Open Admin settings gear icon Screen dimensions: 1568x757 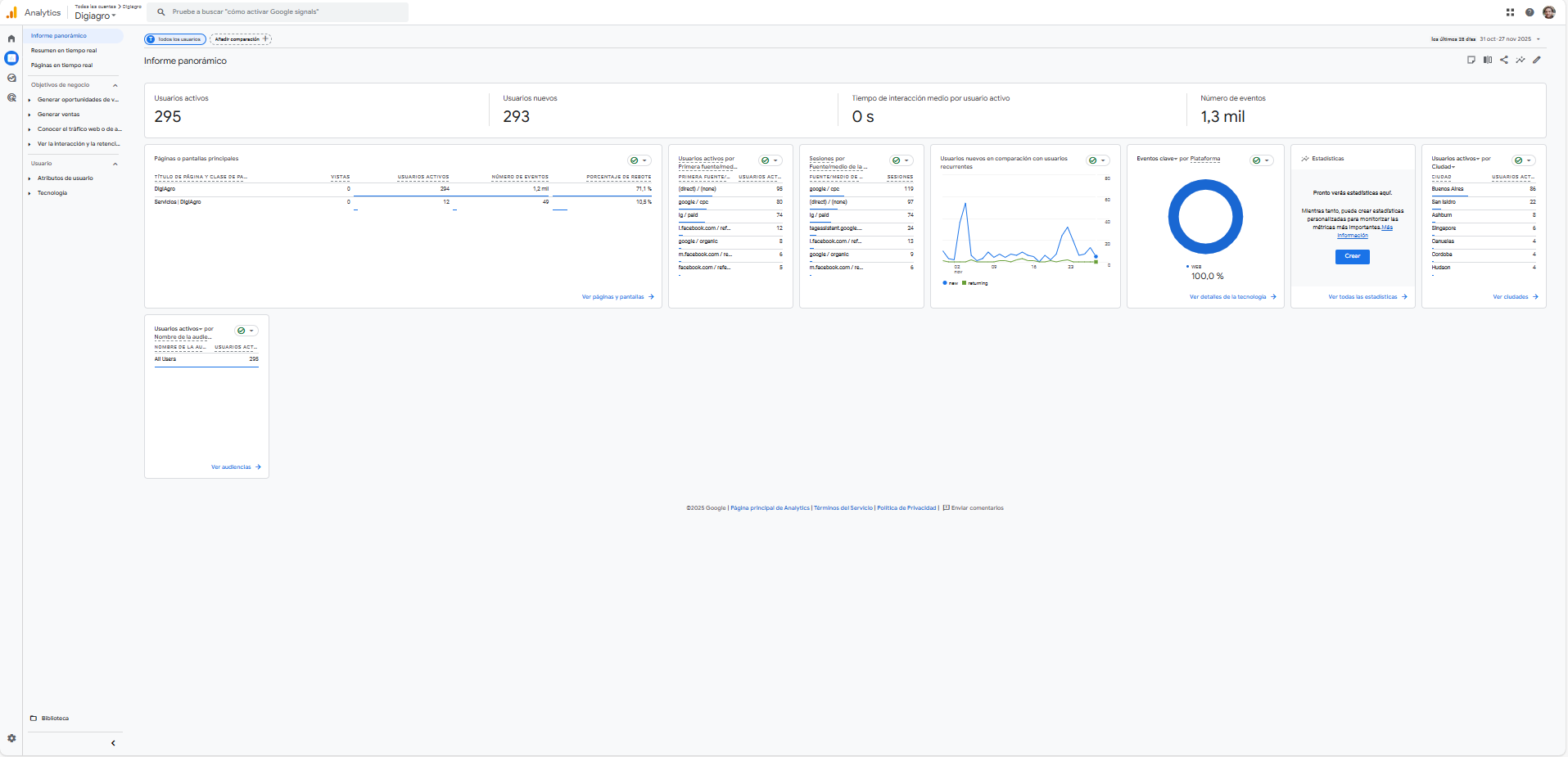point(11,738)
